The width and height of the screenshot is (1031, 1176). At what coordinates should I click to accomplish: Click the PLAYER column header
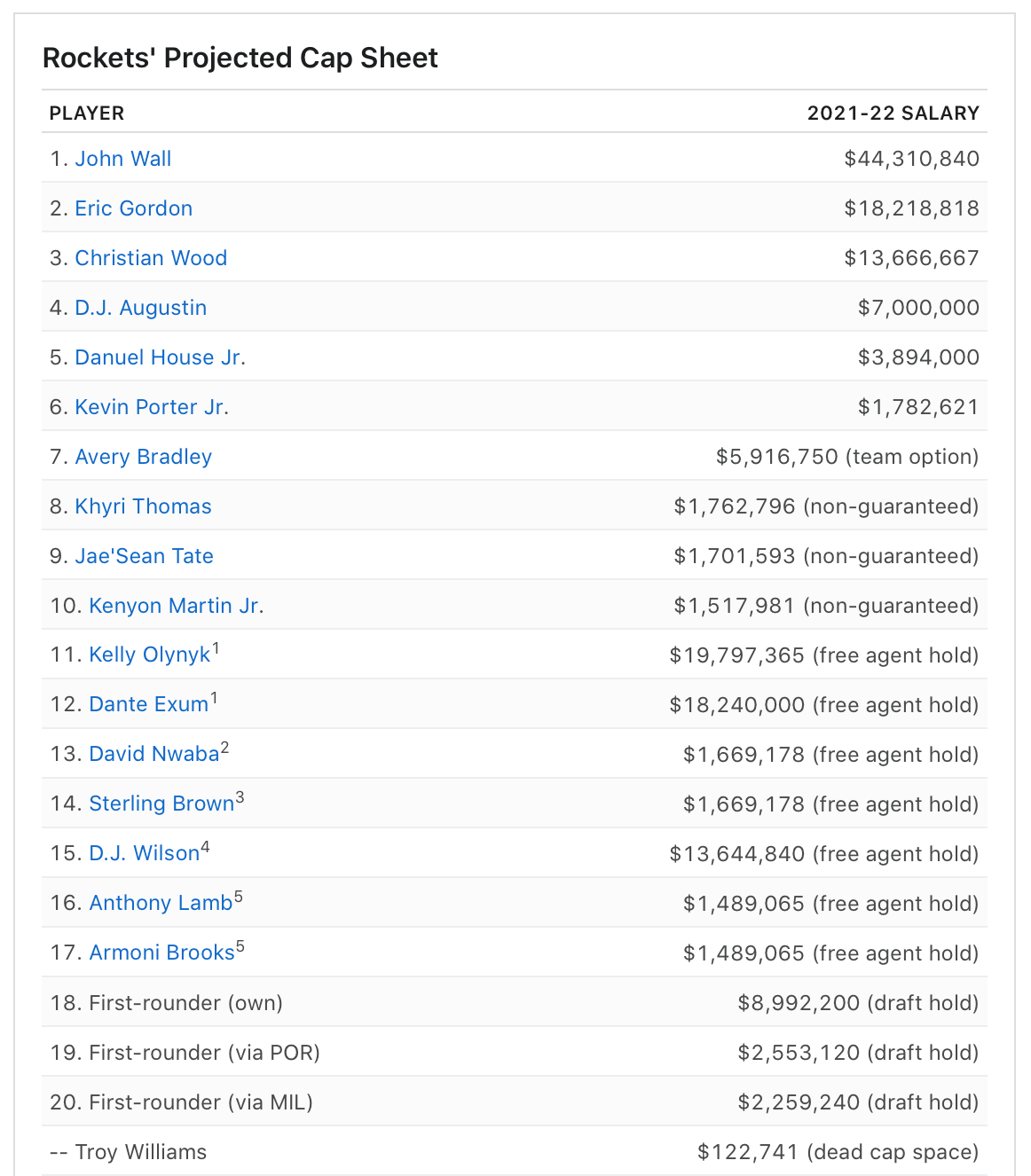click(87, 114)
